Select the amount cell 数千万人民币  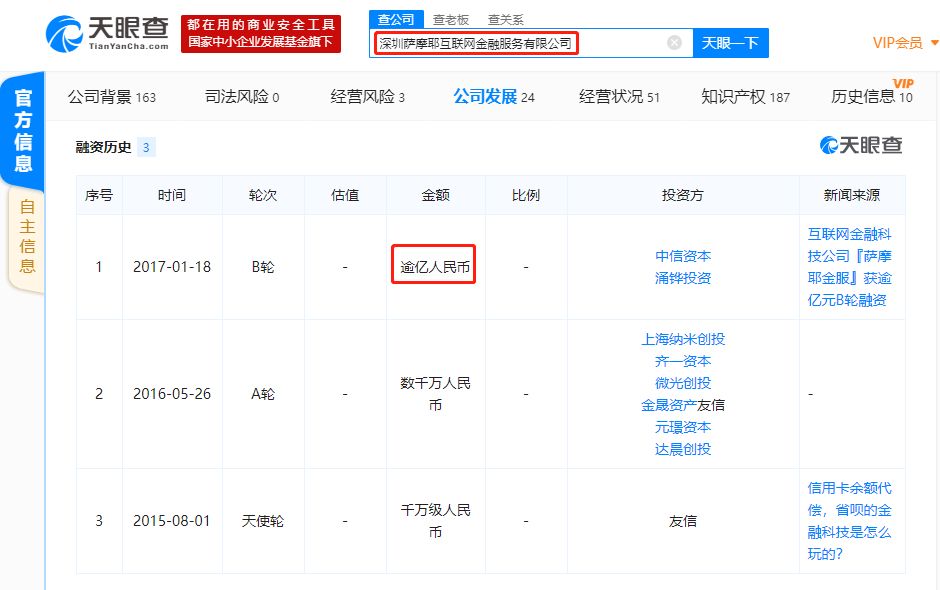click(435, 394)
